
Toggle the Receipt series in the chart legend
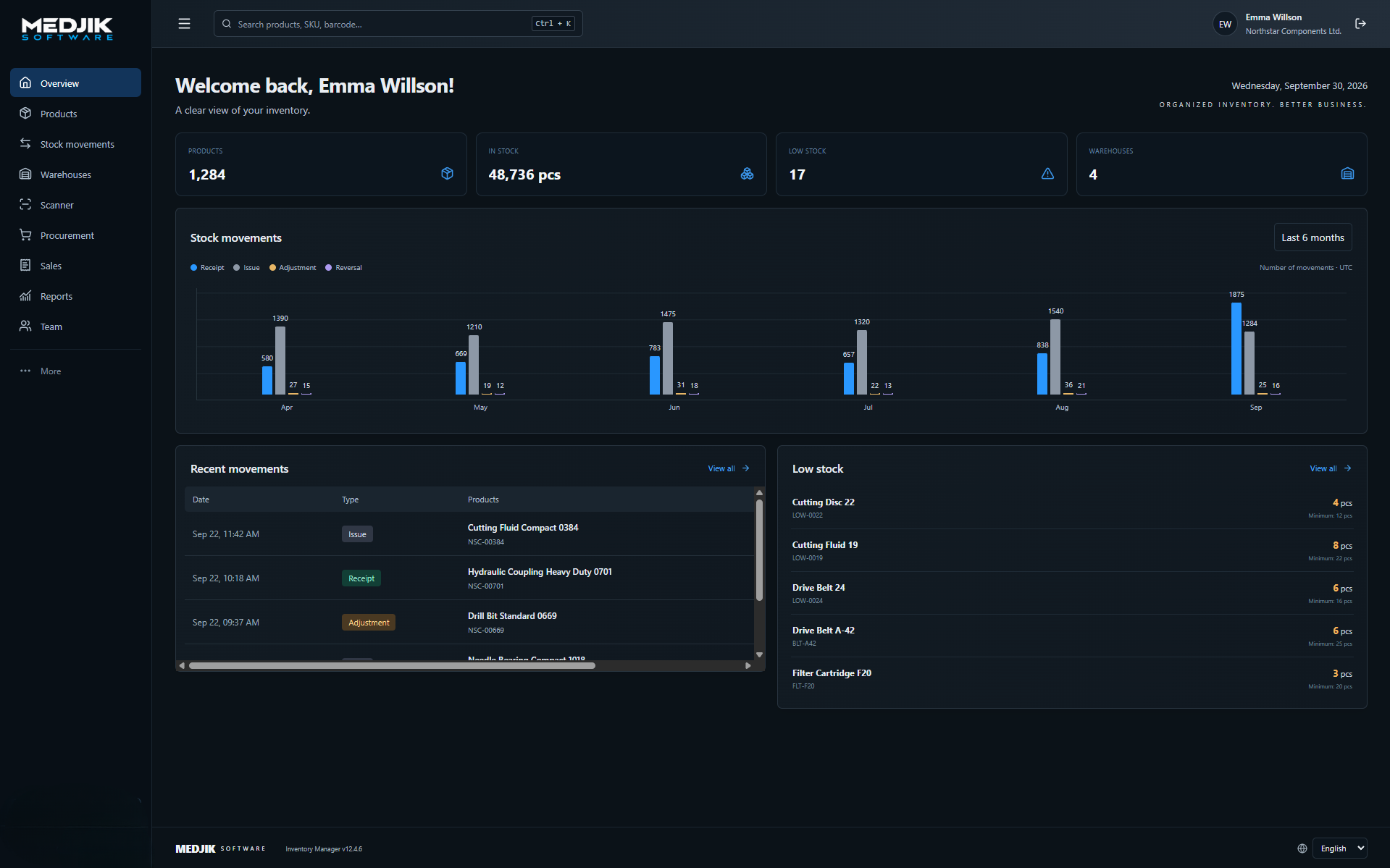tap(207, 268)
